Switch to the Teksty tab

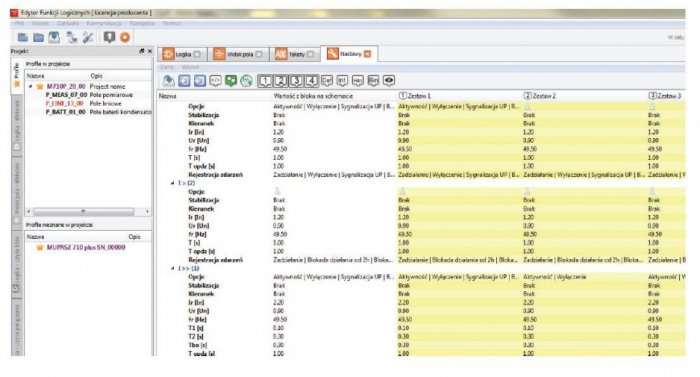[x=295, y=54]
